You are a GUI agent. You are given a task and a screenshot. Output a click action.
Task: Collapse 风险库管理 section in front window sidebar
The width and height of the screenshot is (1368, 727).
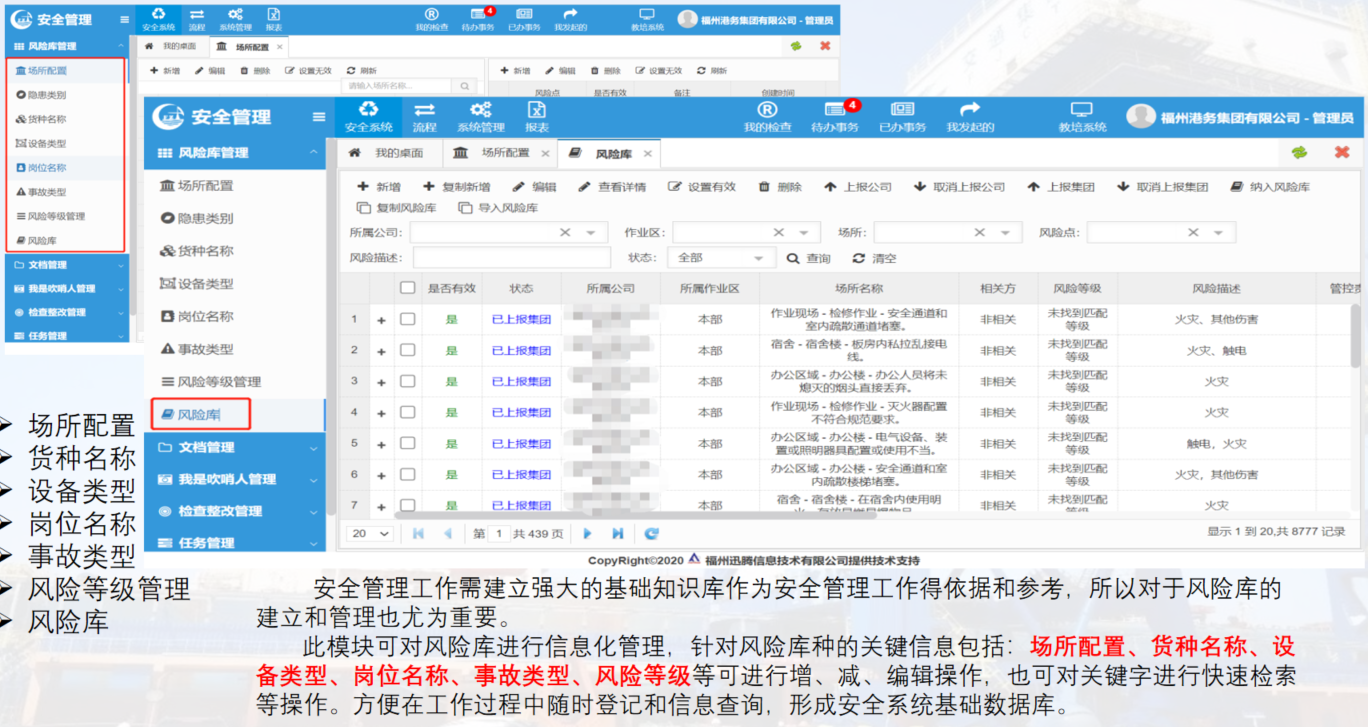pos(235,153)
